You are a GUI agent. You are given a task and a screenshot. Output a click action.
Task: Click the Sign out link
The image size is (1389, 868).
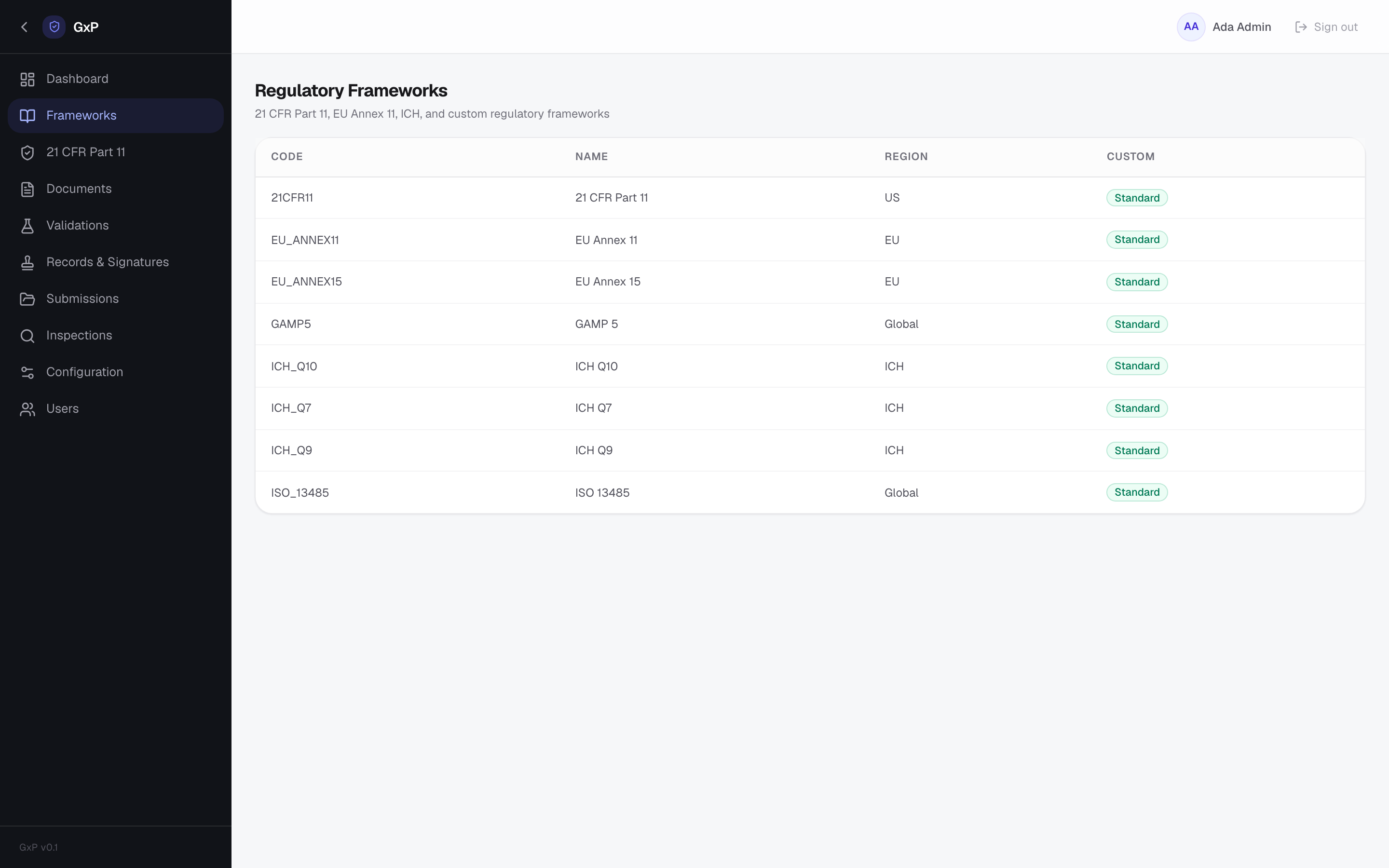click(1326, 27)
